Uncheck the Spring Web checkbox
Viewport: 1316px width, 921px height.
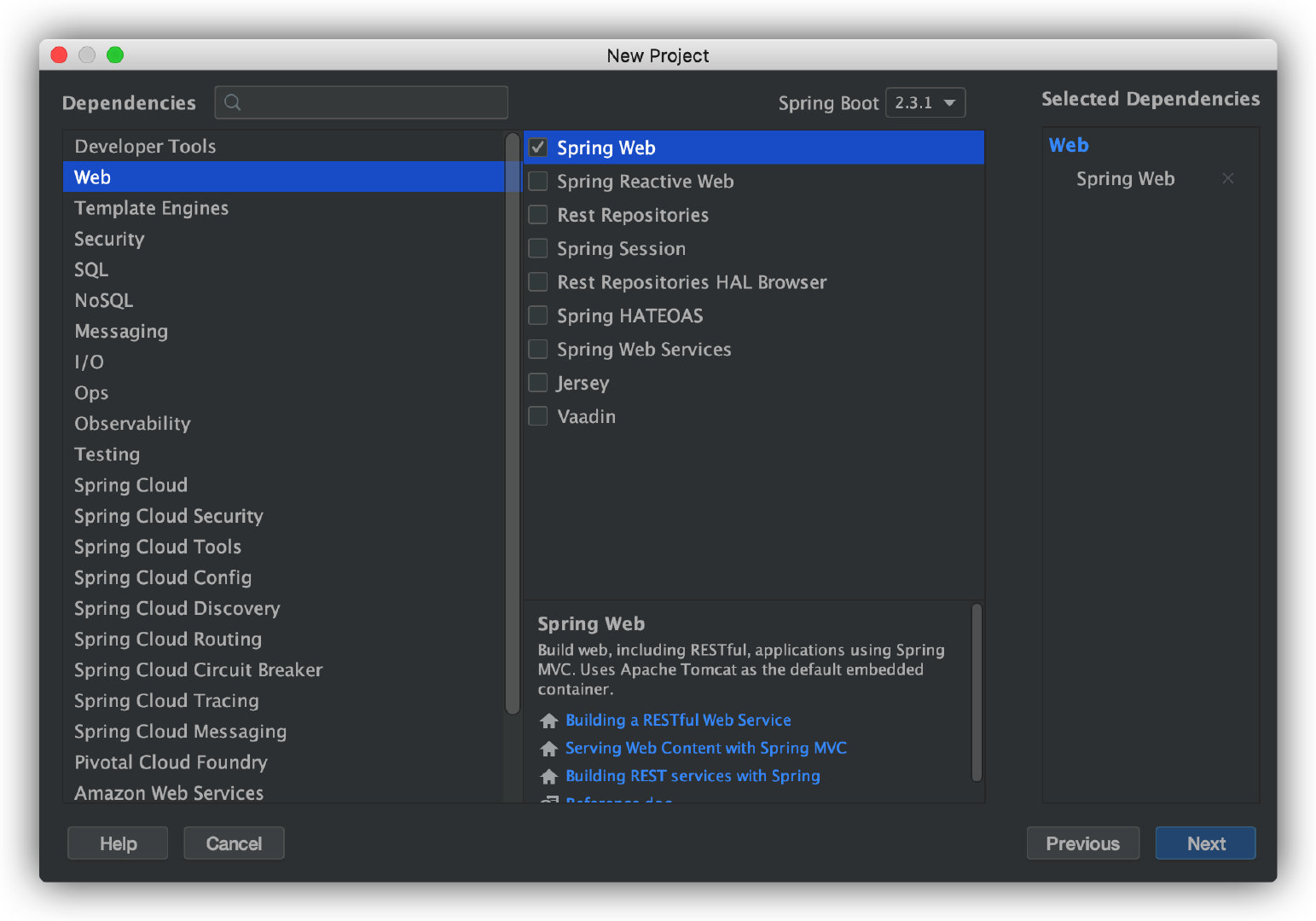point(538,148)
